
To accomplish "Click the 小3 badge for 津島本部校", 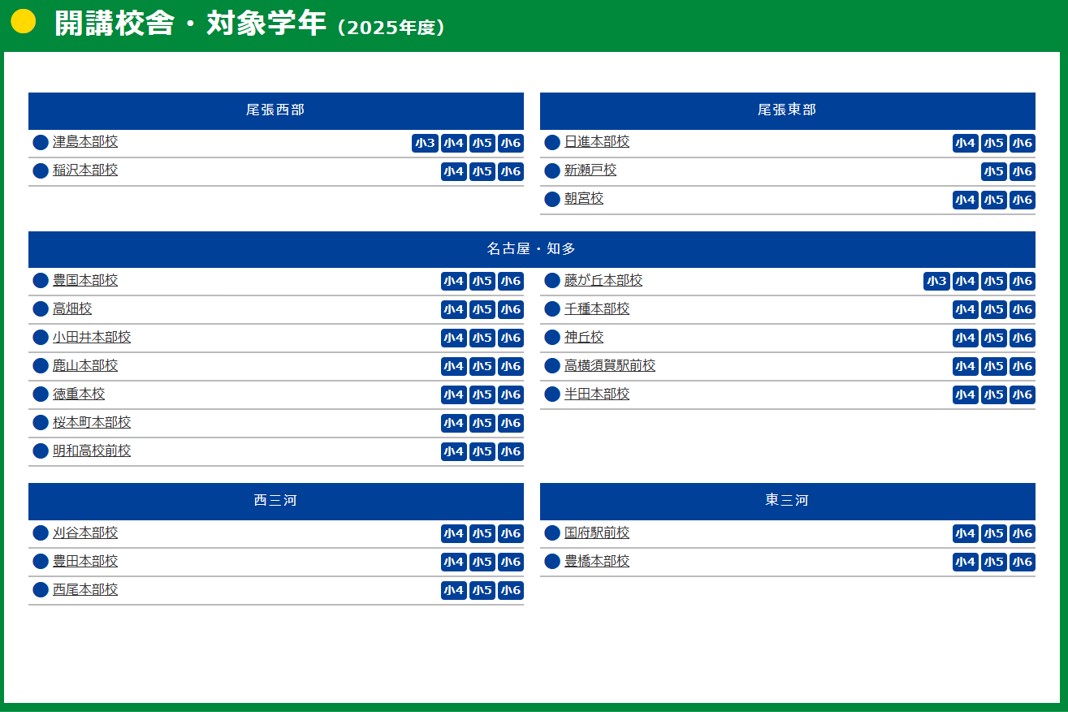I will click(x=425, y=143).
